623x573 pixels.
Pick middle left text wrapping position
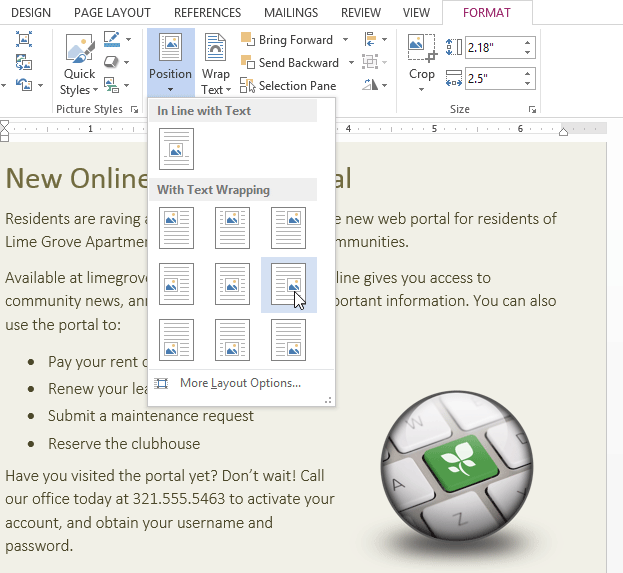pos(176,284)
